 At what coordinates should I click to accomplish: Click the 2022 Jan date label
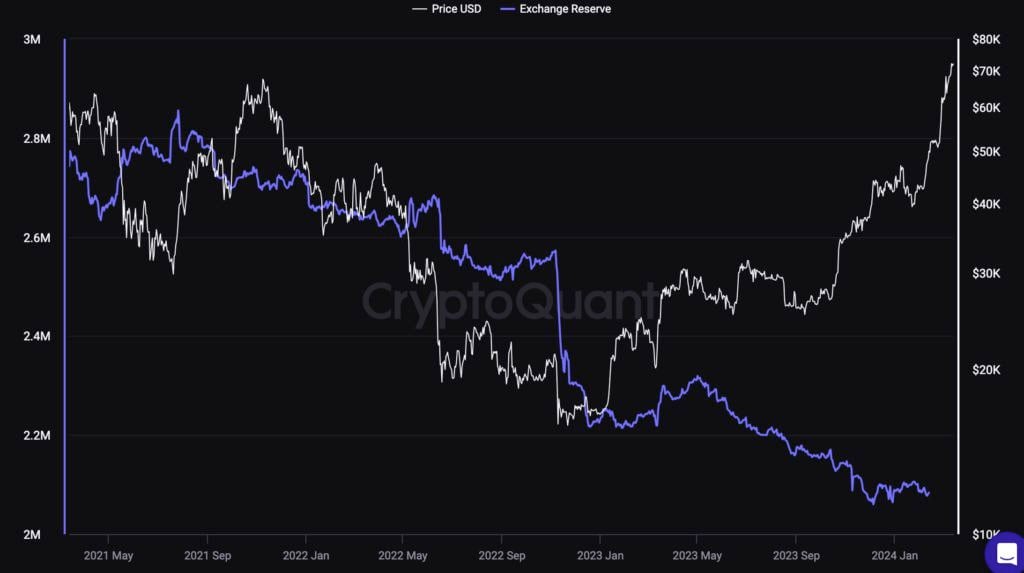[x=307, y=555]
